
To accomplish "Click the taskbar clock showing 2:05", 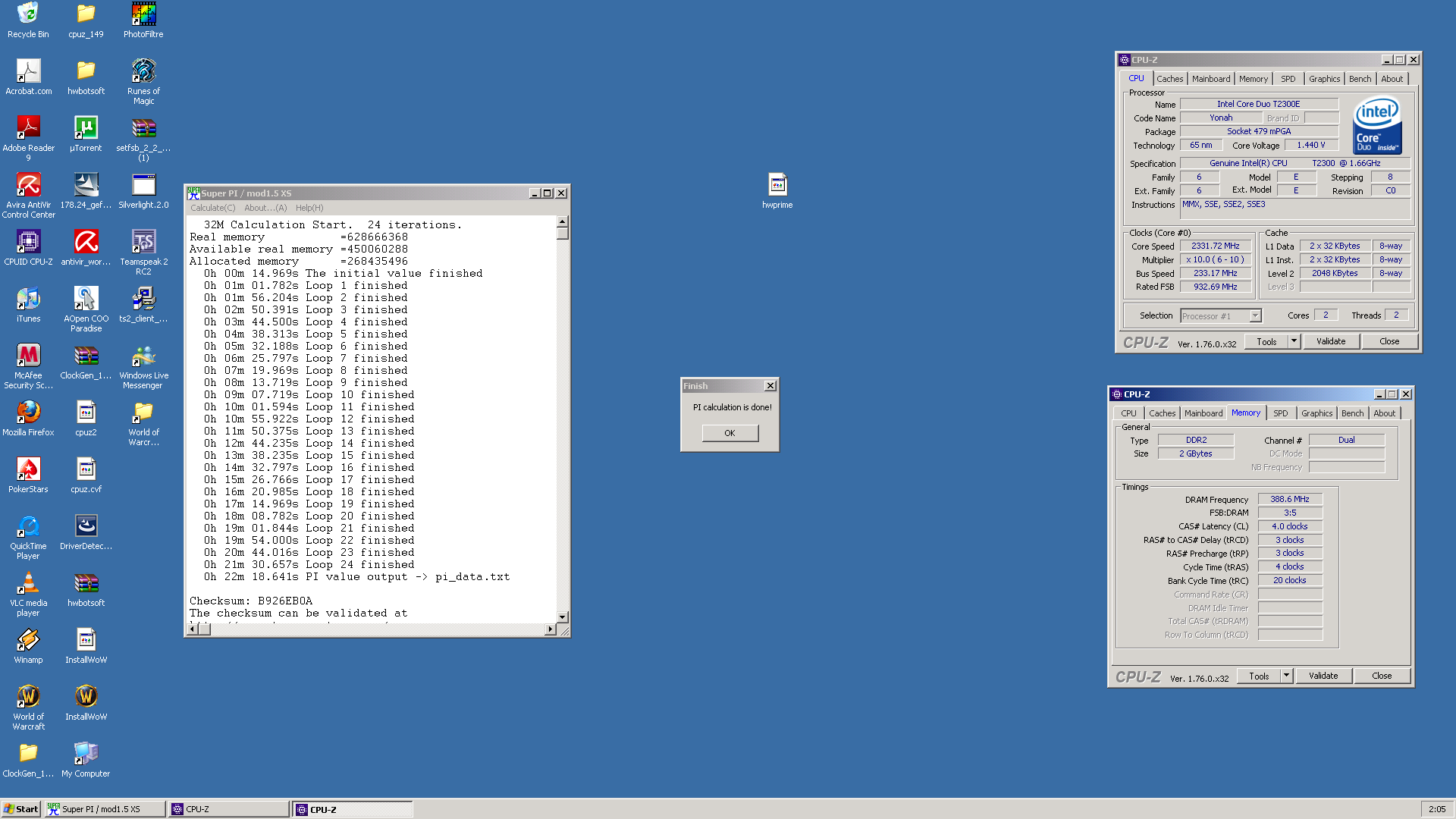I will [1437, 809].
